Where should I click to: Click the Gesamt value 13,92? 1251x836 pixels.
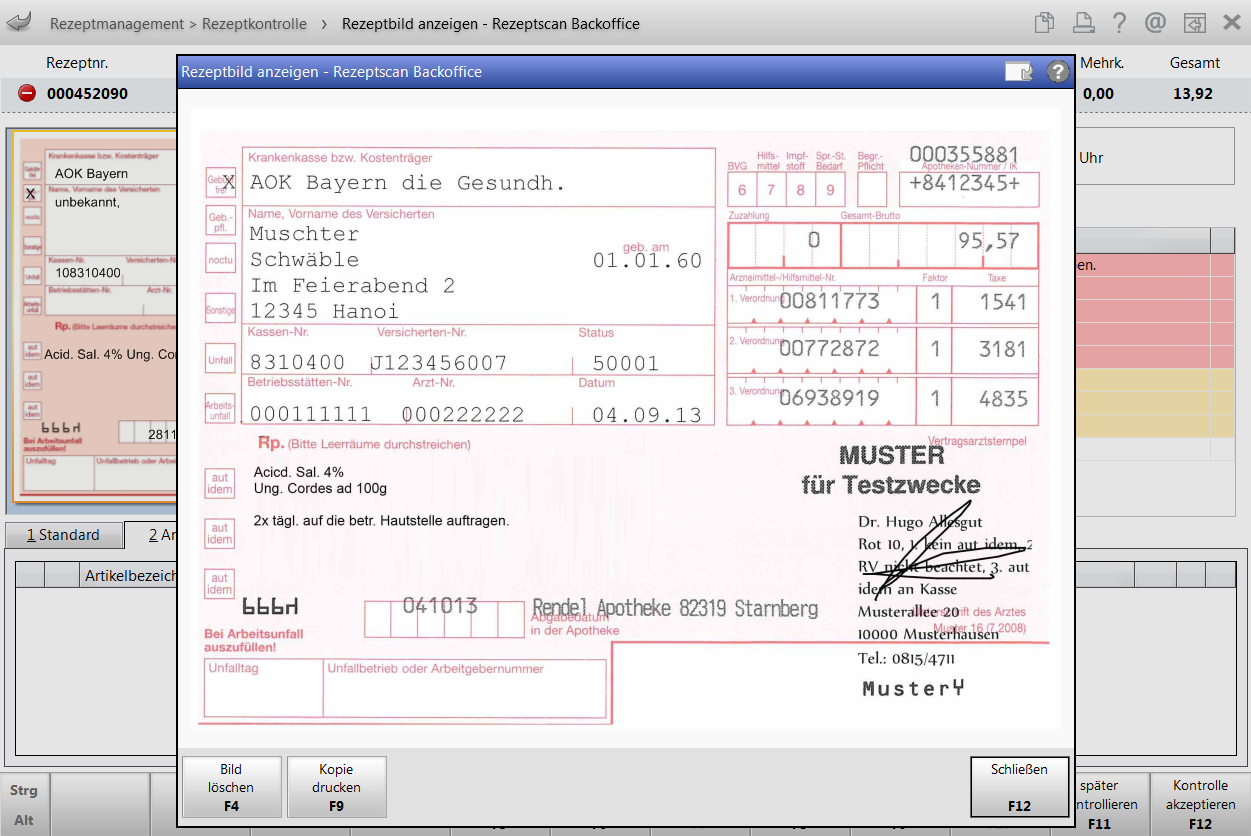click(x=1194, y=94)
